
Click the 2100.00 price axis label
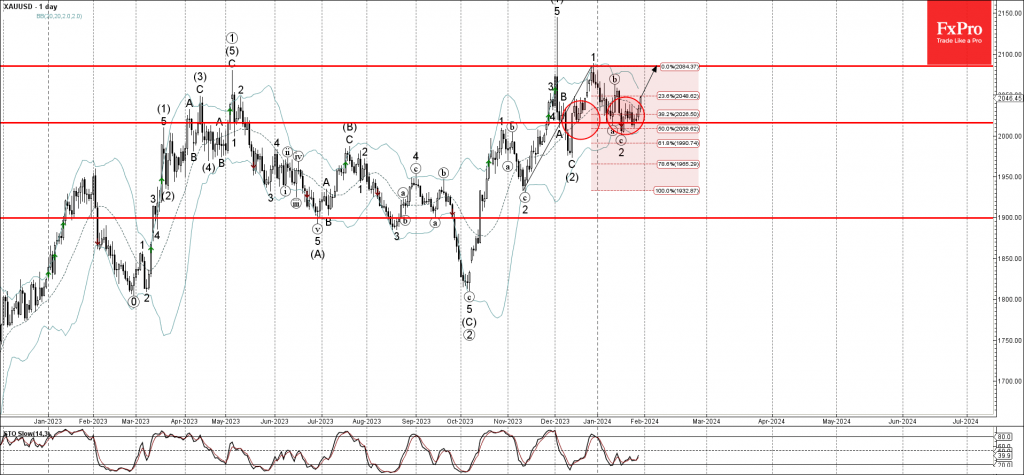[1010, 54]
